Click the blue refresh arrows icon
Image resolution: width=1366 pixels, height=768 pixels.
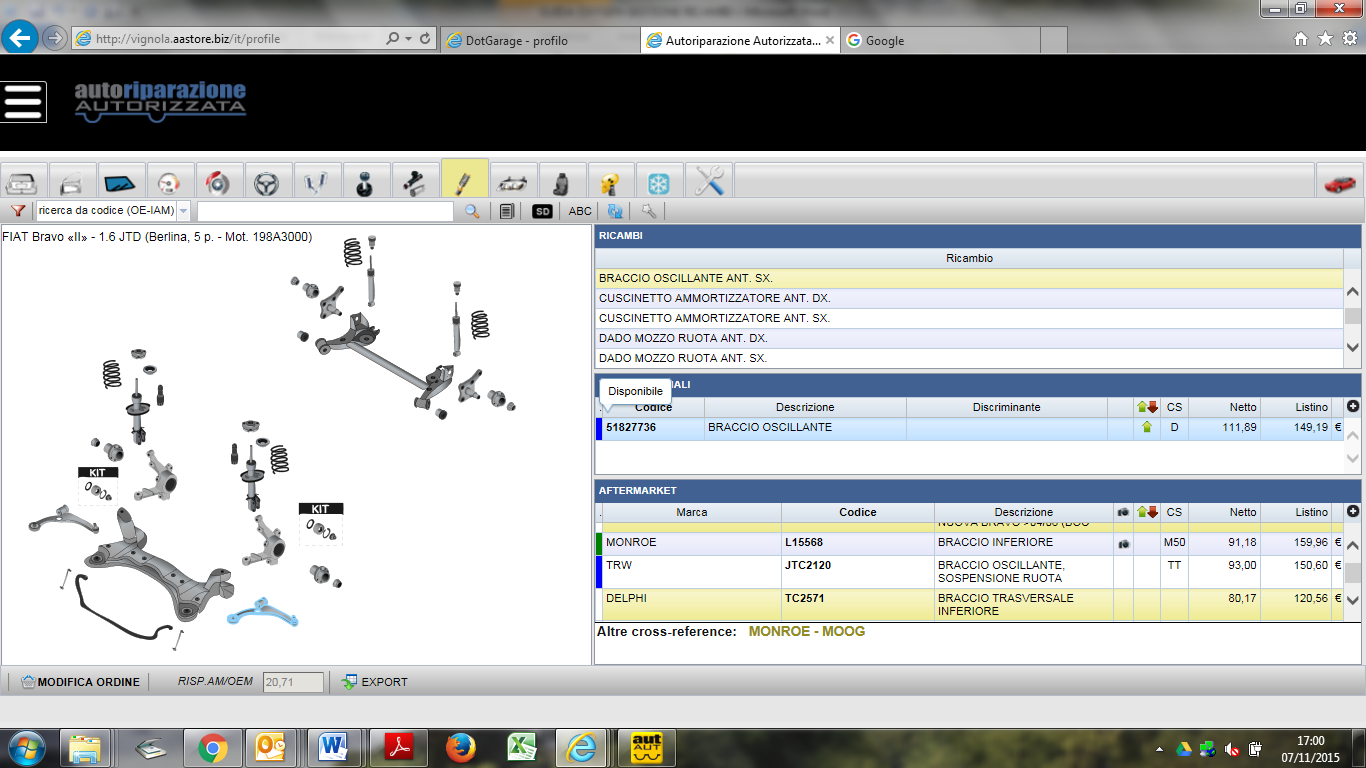point(615,211)
